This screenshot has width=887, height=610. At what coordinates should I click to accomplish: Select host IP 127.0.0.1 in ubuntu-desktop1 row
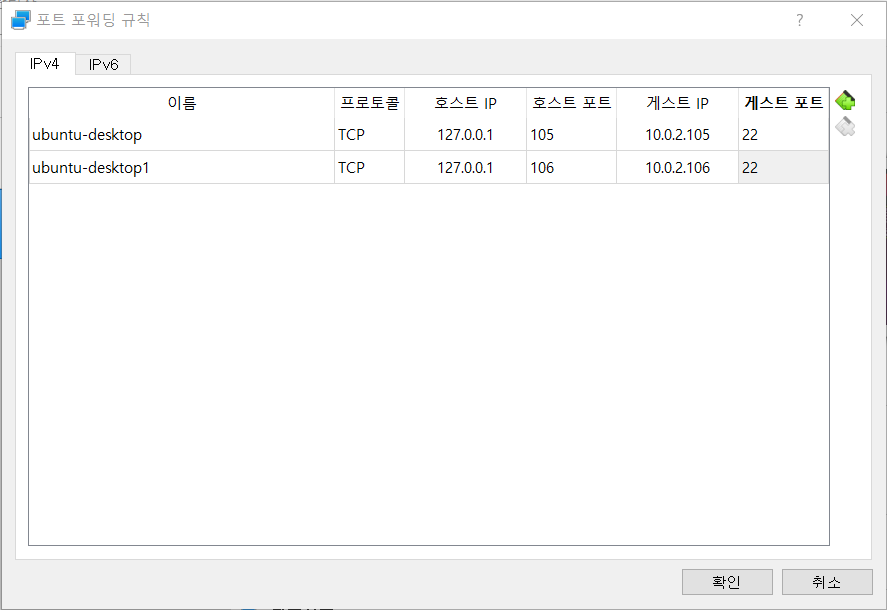tap(465, 167)
